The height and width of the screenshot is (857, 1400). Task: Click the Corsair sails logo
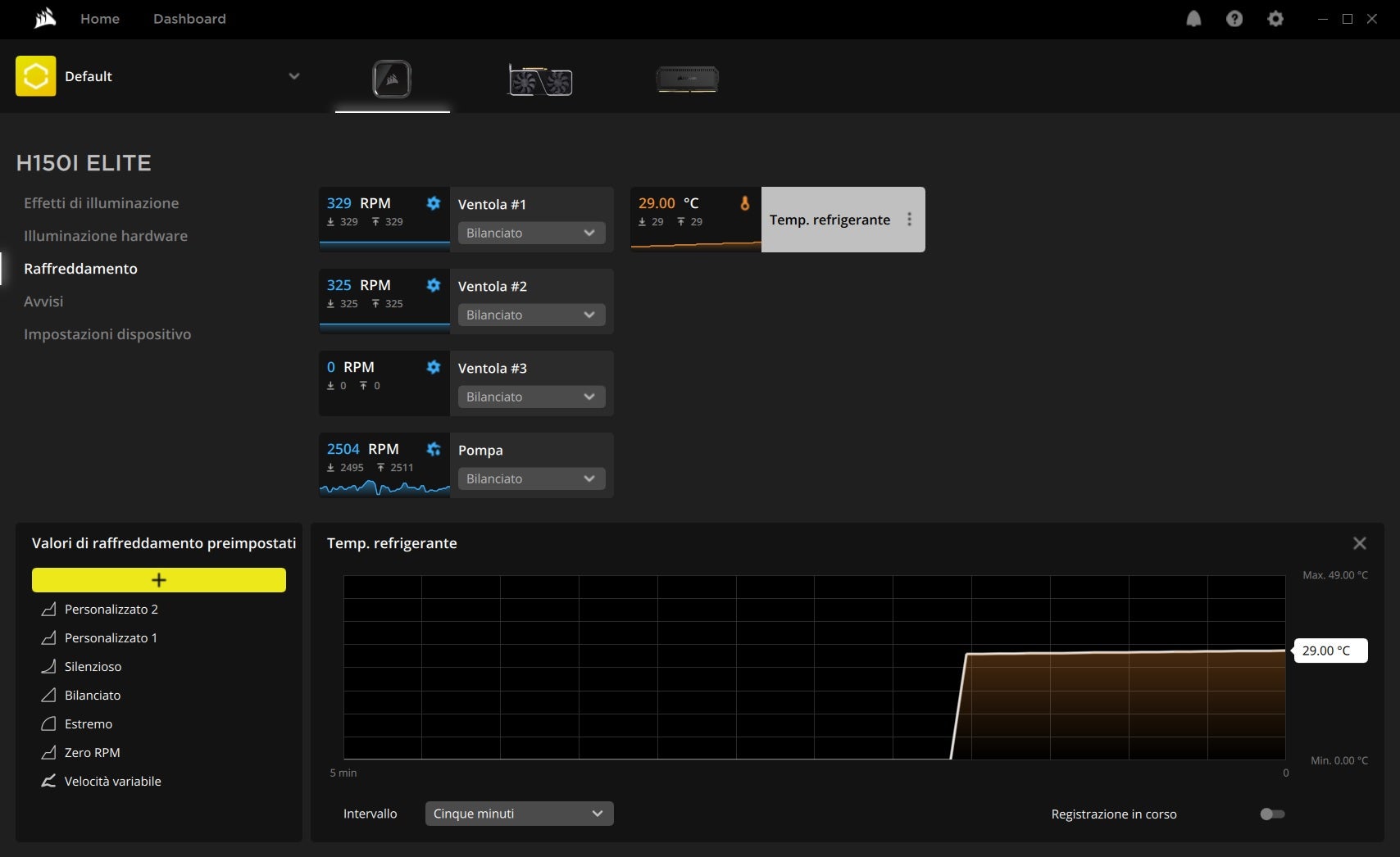45,18
